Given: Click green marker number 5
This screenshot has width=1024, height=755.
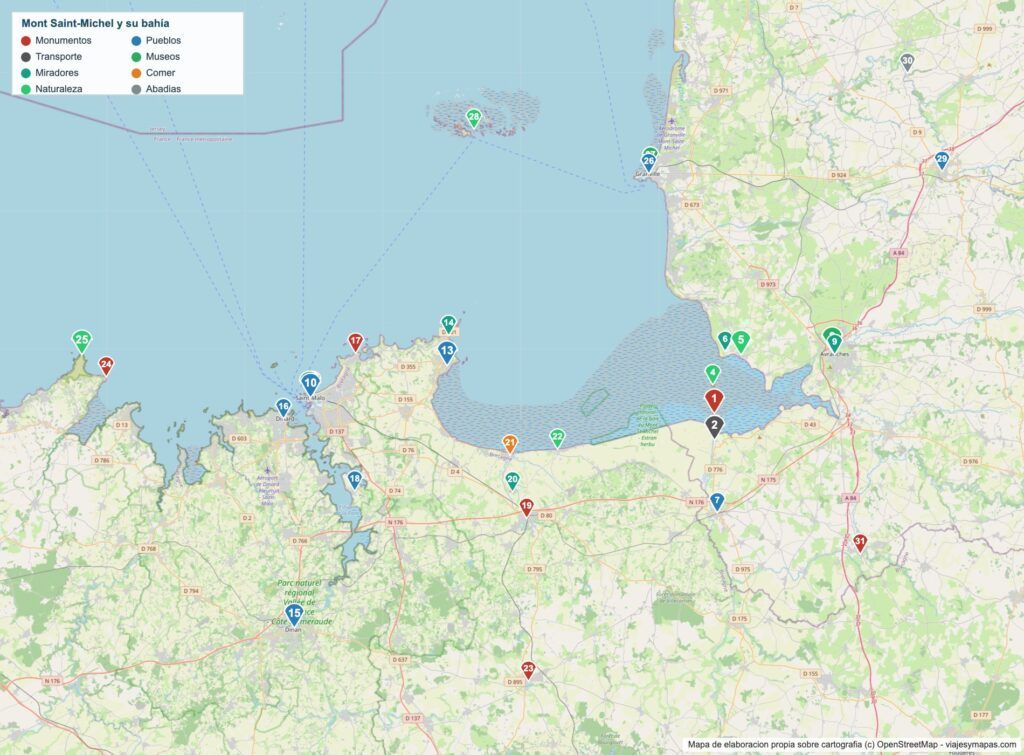Looking at the screenshot, I should click(740, 340).
